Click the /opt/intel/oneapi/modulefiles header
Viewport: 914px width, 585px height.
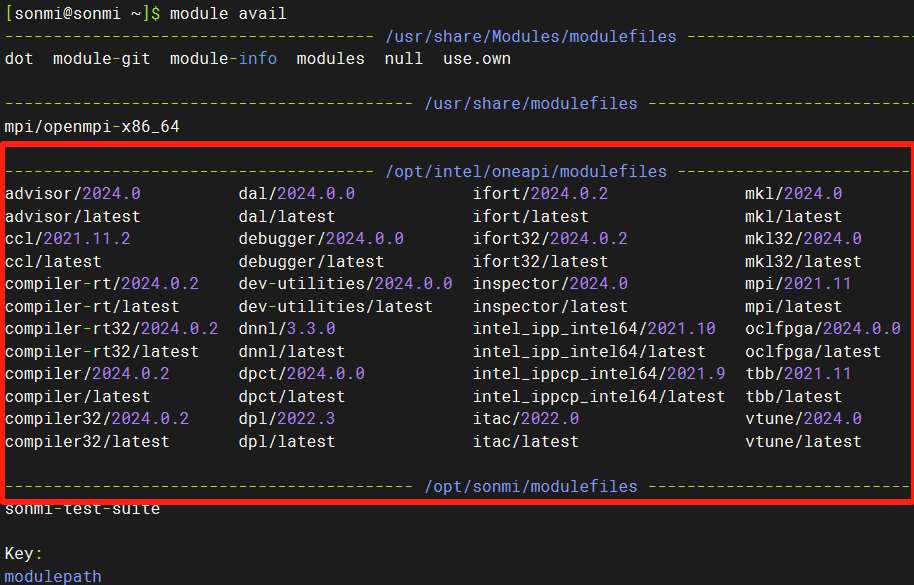pyautogui.click(x=526, y=172)
